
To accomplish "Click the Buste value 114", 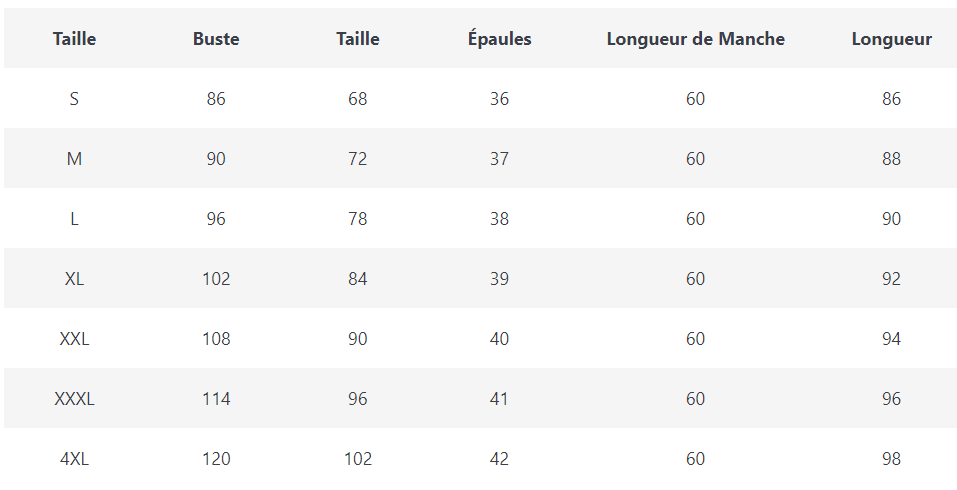I will pos(216,399).
